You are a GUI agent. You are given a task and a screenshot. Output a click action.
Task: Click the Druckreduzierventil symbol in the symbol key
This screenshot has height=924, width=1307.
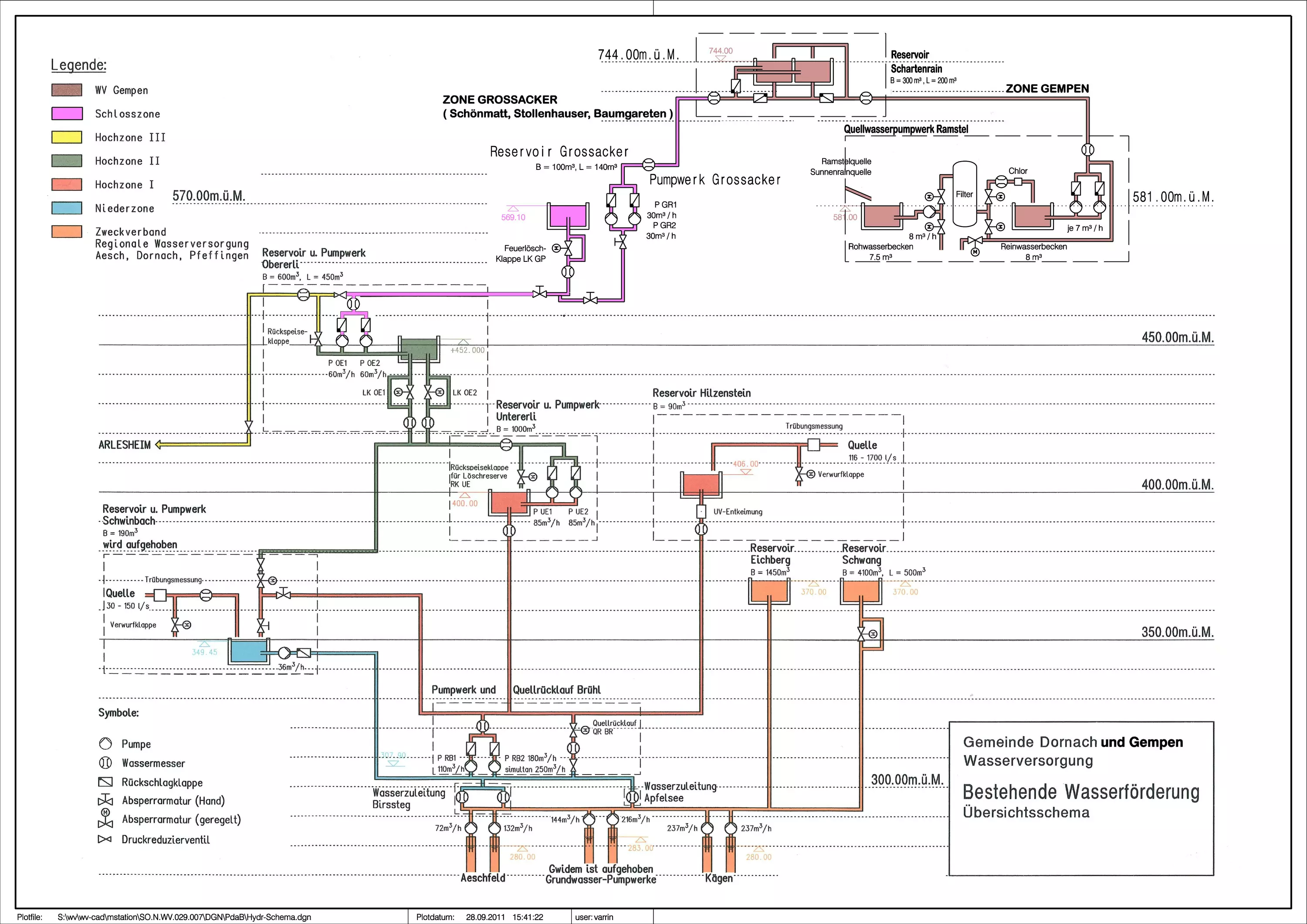pyautogui.click(x=105, y=839)
